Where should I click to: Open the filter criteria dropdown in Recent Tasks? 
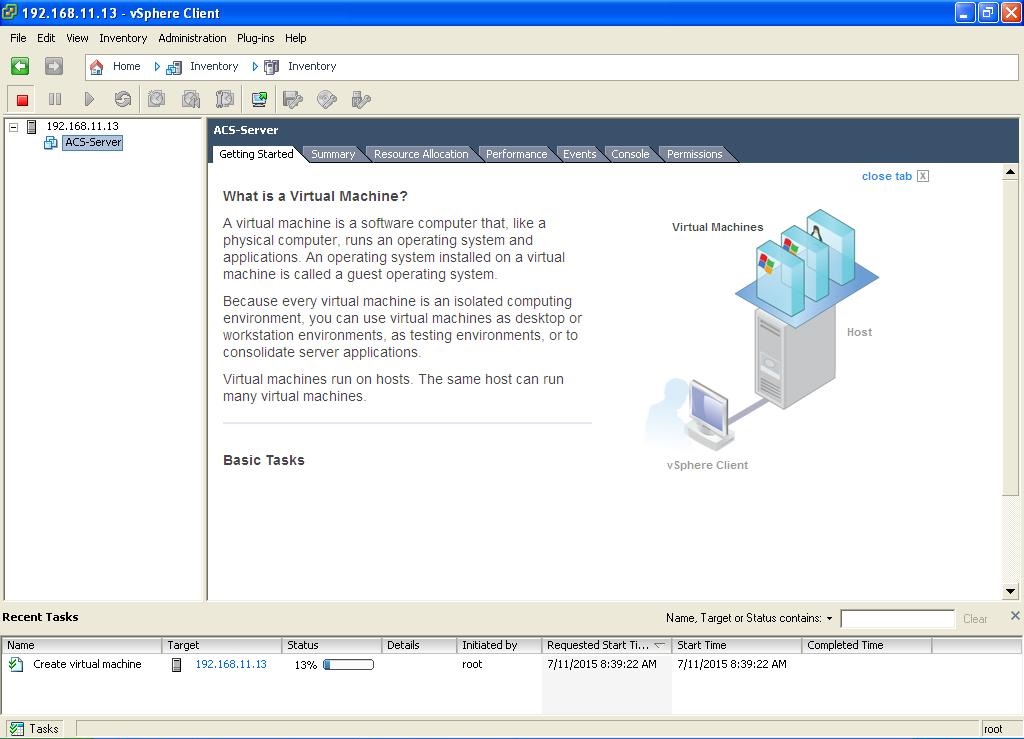click(x=829, y=619)
